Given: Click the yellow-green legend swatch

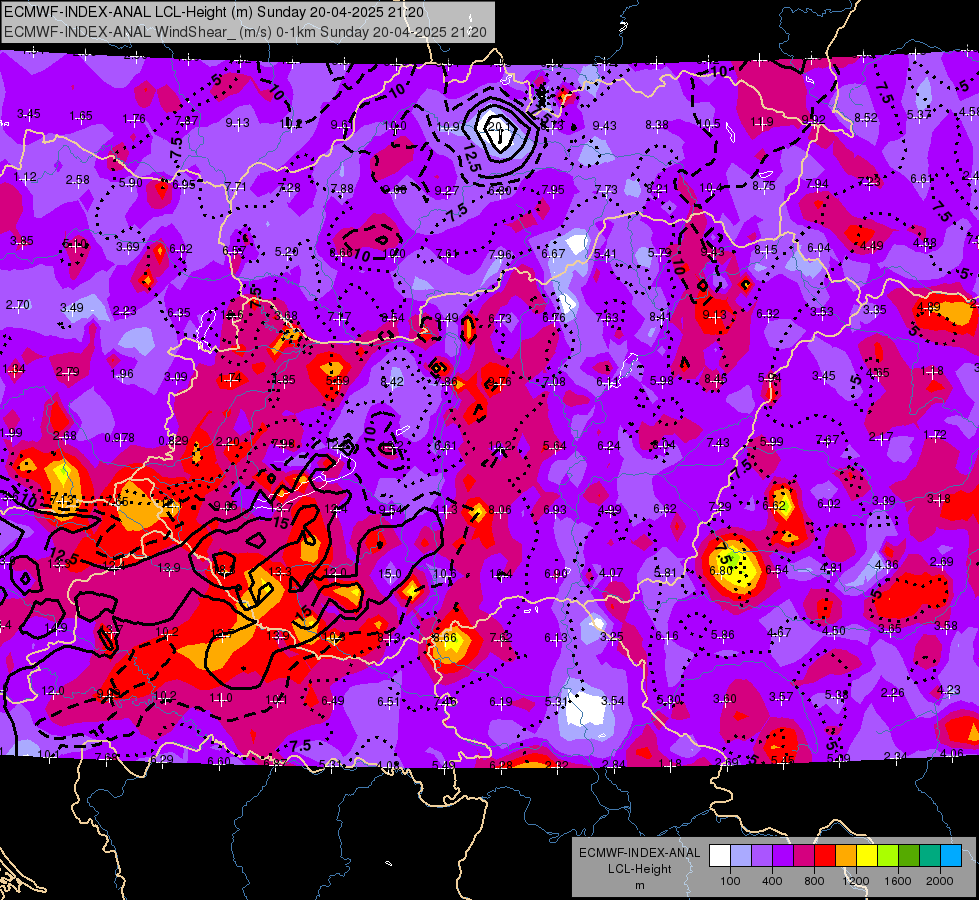Looking at the screenshot, I should 888,856.
